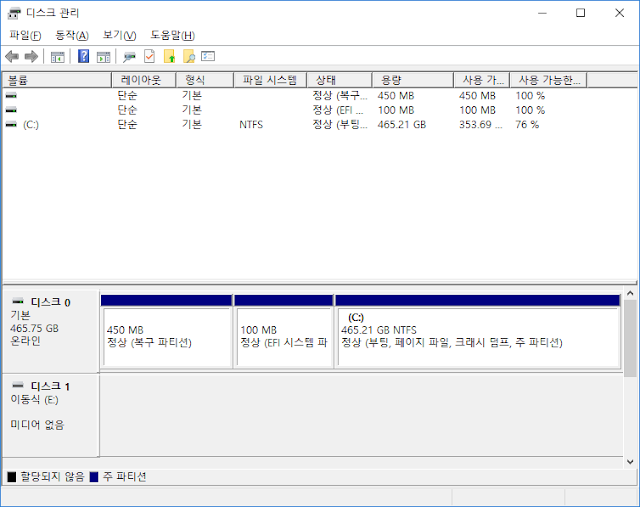Screen dimensions: 640x507
Task: Click the NTFS file system cell
Action: point(251,125)
